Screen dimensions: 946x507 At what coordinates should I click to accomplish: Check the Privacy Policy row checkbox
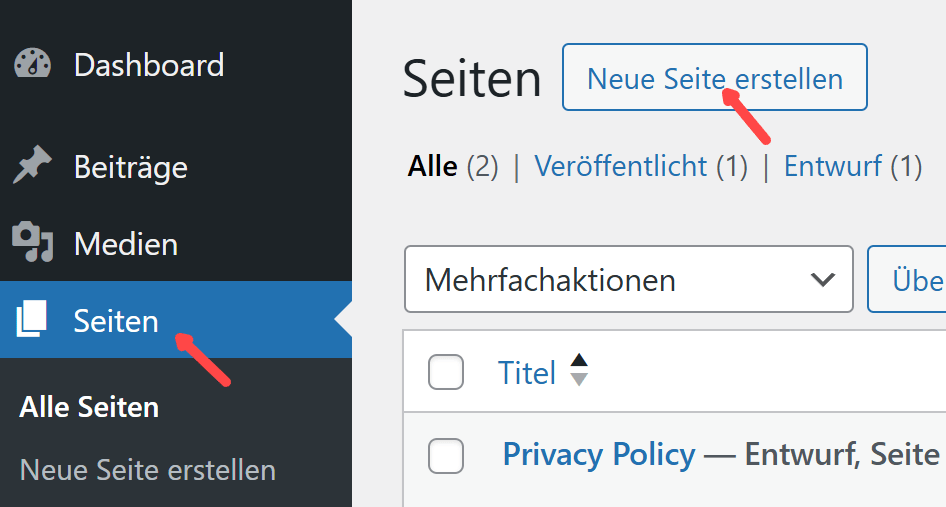coord(446,456)
